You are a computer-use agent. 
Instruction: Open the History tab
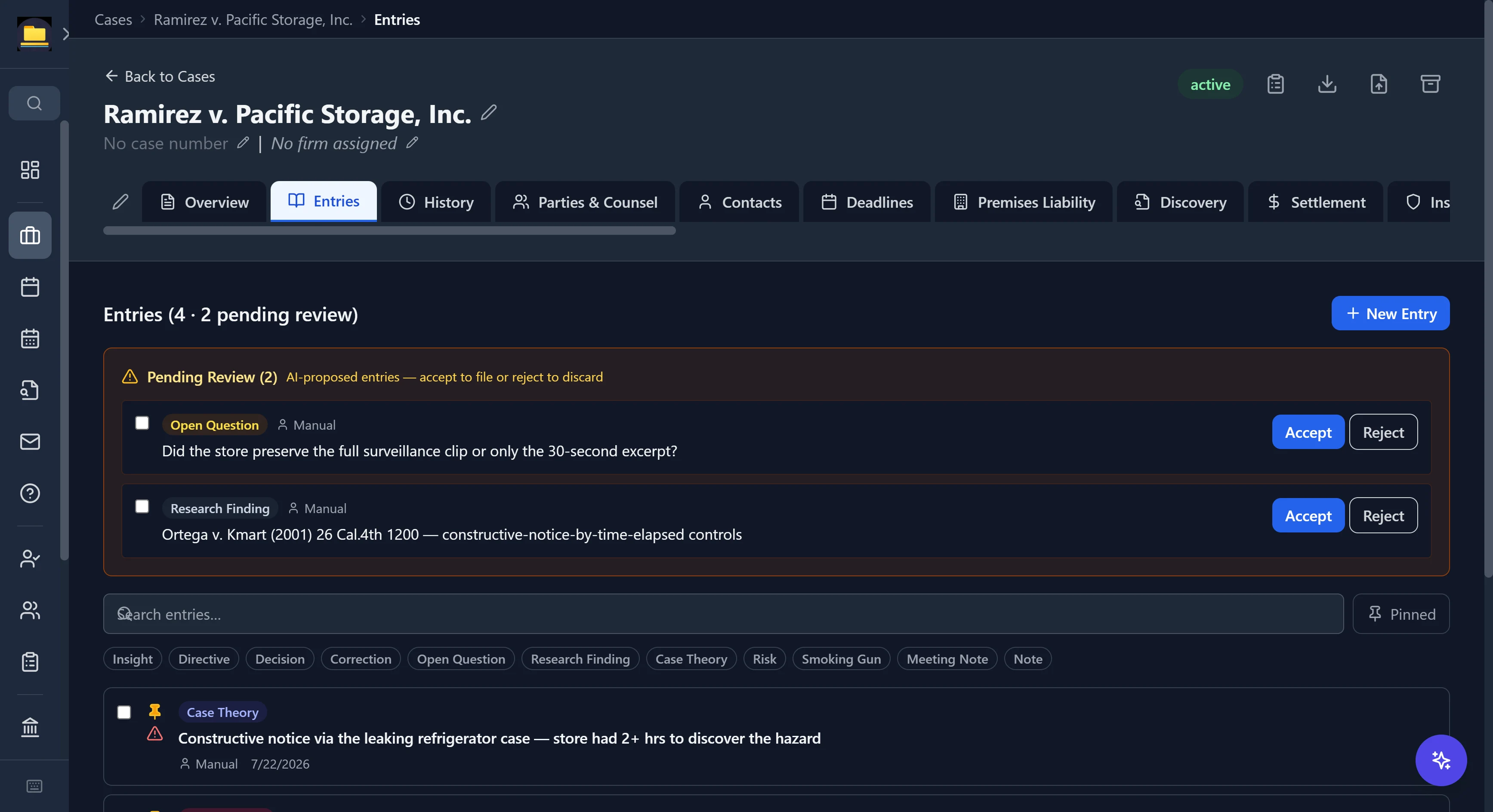click(436, 202)
